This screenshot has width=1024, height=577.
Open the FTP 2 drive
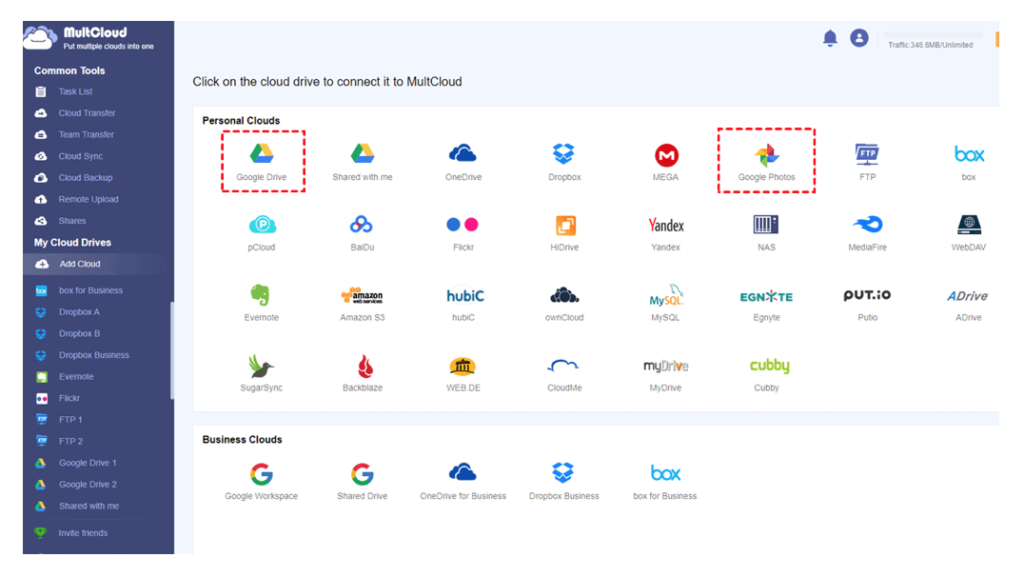point(70,441)
